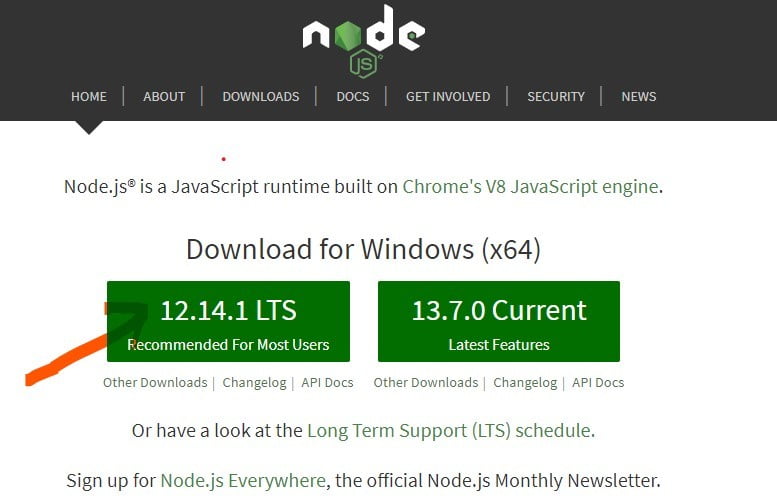Open the Long Term Support (LTS) schedule link
Image resolution: width=777 pixels, height=504 pixels.
coord(450,431)
